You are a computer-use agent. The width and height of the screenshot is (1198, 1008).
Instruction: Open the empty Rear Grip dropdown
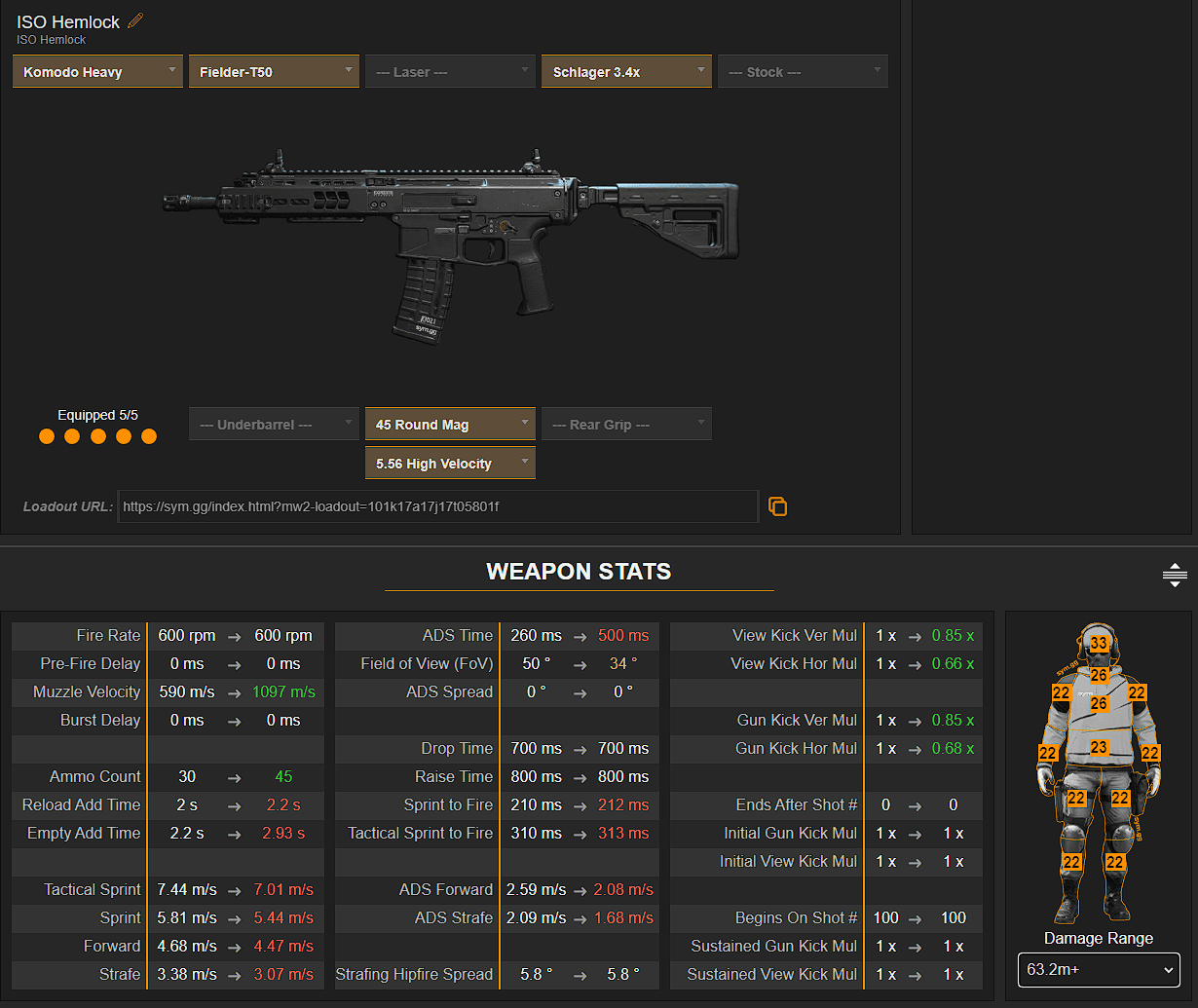coord(626,425)
